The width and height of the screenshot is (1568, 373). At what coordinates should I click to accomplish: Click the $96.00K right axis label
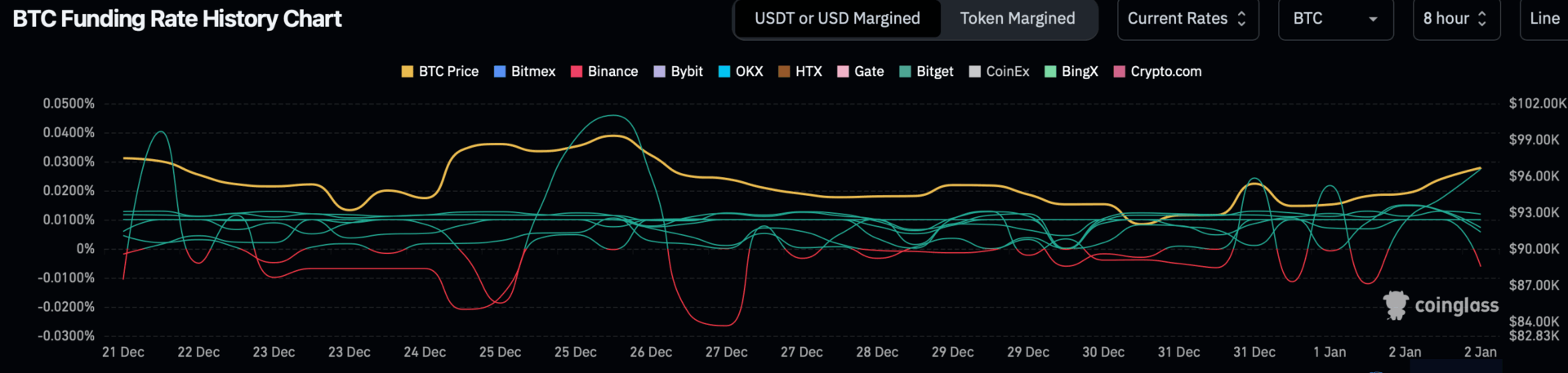[1535, 176]
